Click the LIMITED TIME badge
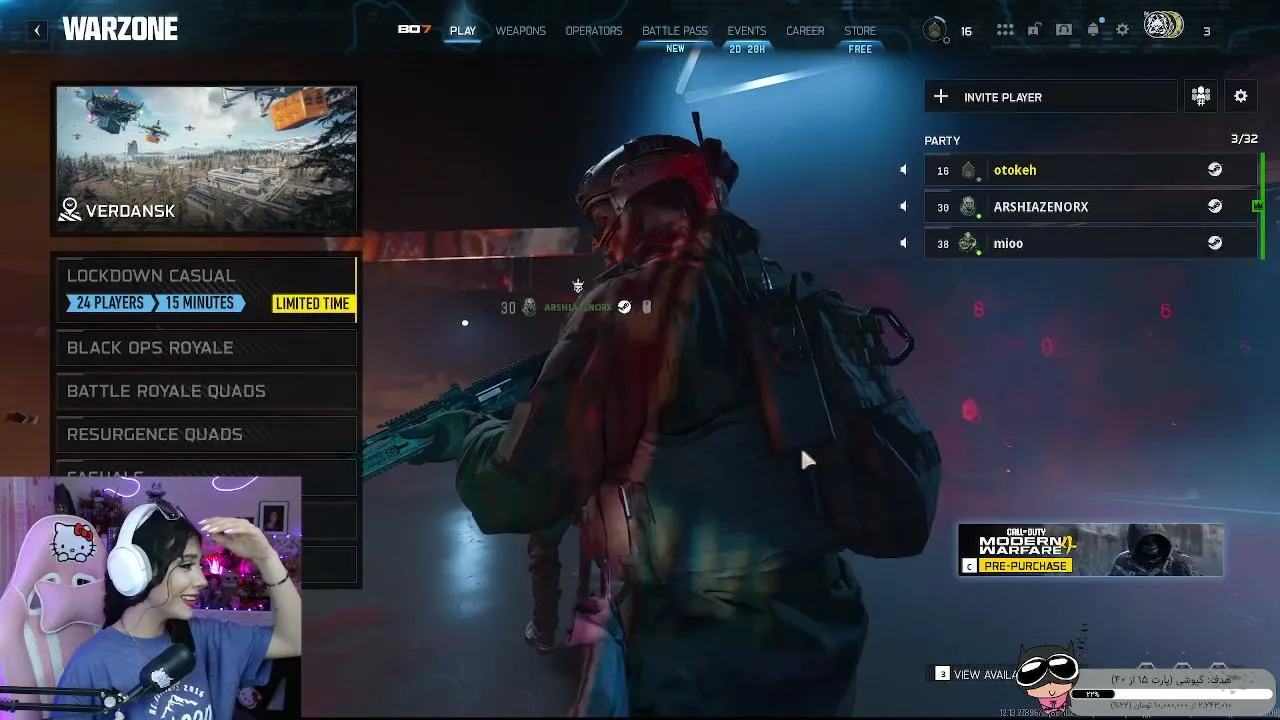 tap(312, 304)
